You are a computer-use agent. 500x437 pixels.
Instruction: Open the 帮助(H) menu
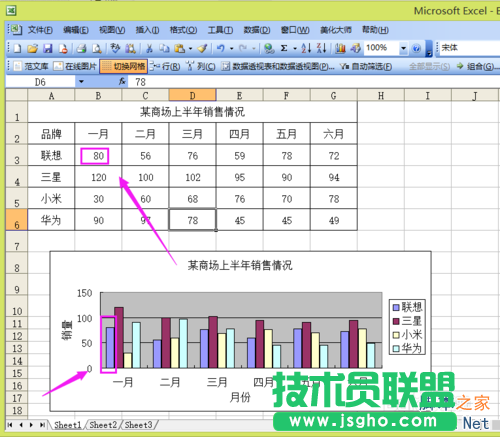pos(375,30)
